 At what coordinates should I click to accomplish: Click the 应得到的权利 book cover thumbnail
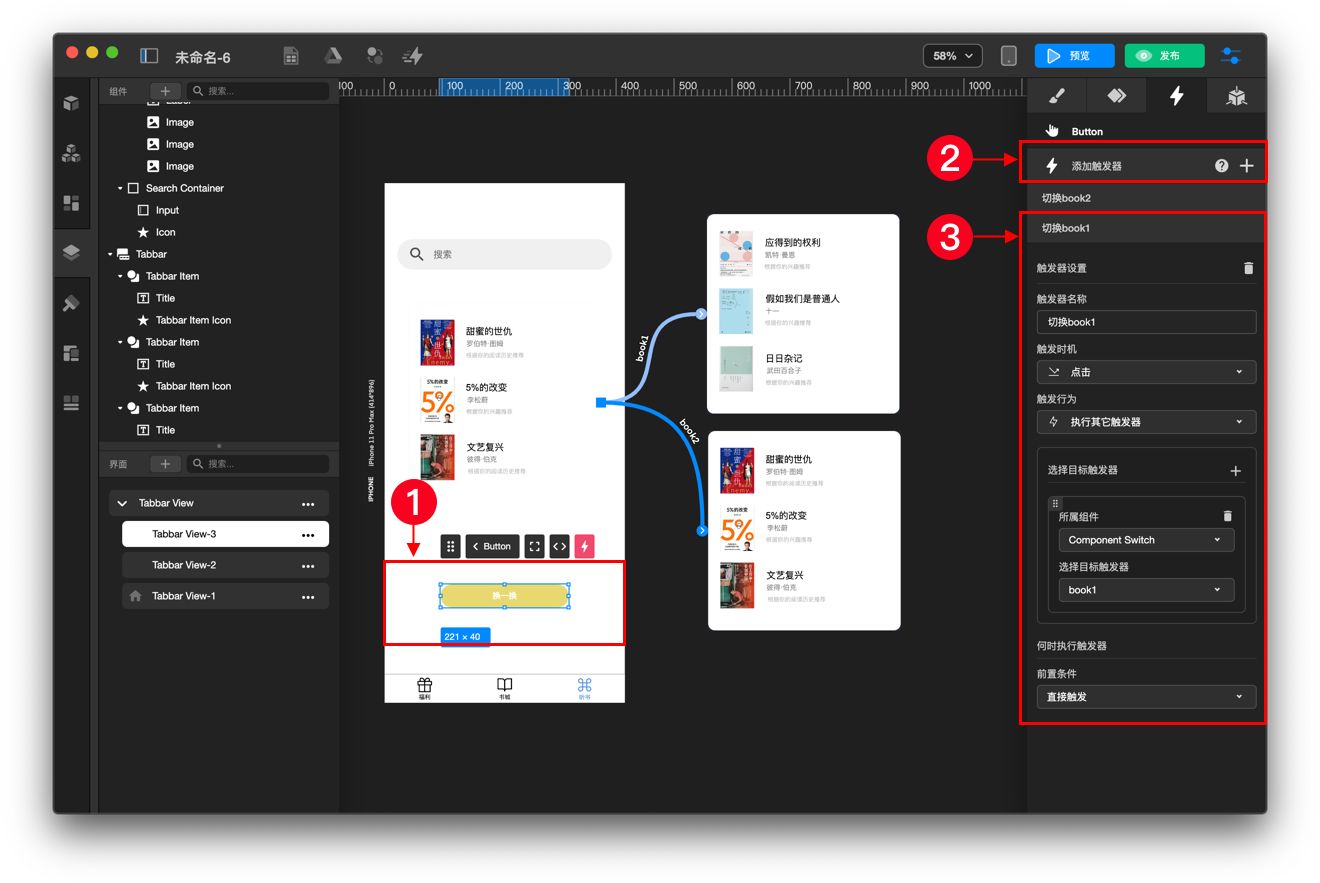pyautogui.click(x=736, y=254)
